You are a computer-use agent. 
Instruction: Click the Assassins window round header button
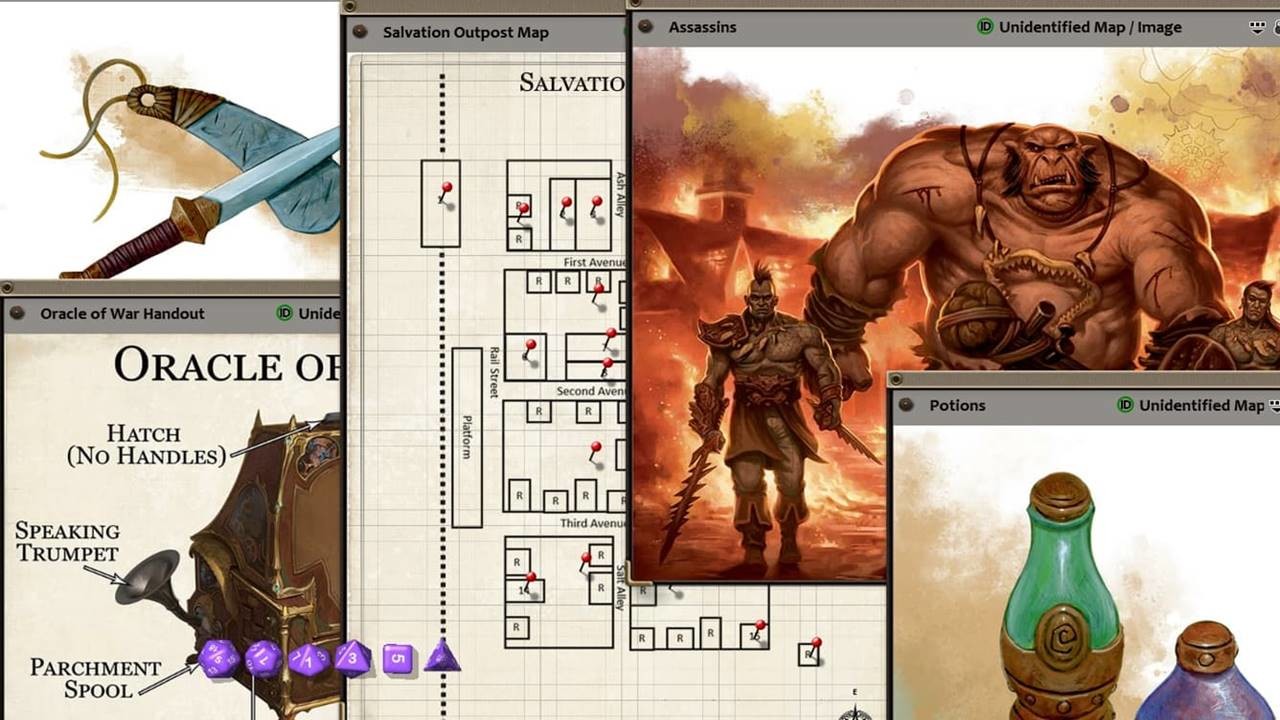tap(646, 27)
